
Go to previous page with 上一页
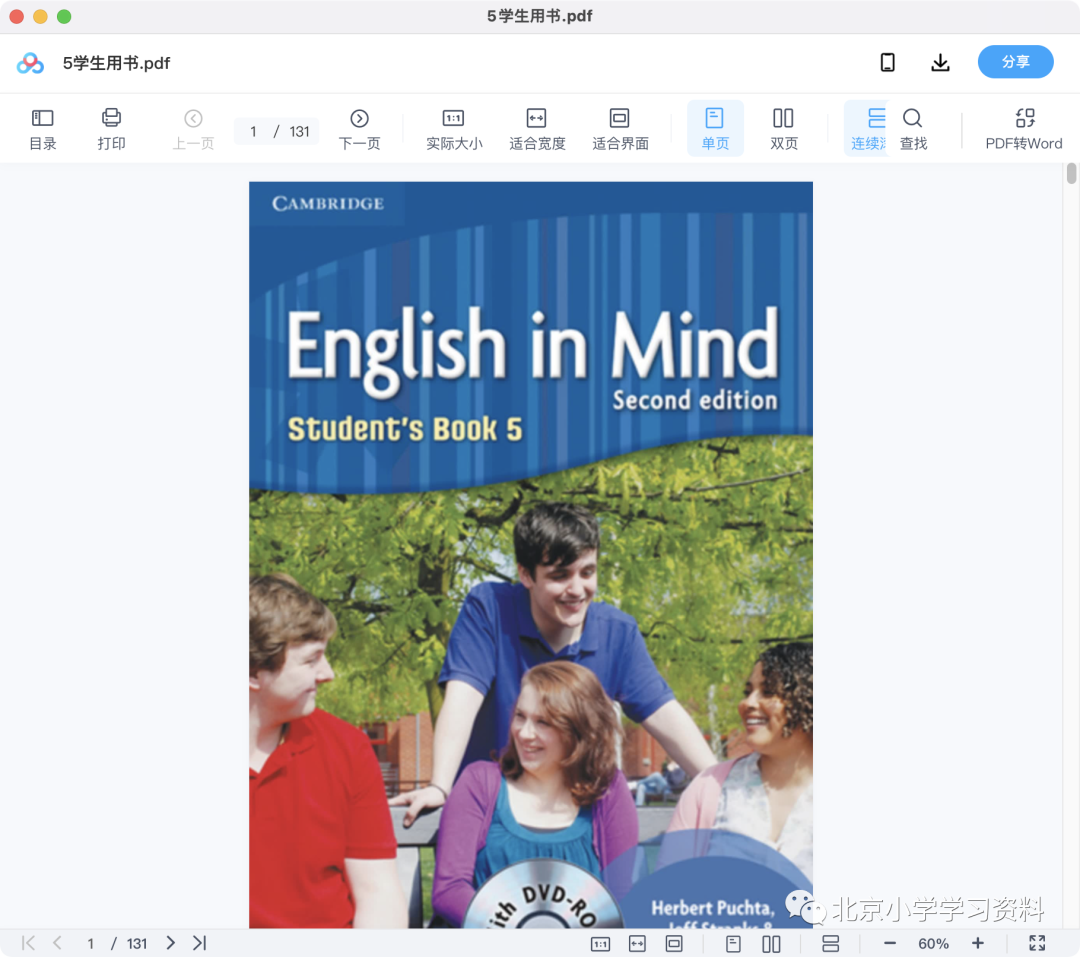pyautogui.click(x=193, y=129)
